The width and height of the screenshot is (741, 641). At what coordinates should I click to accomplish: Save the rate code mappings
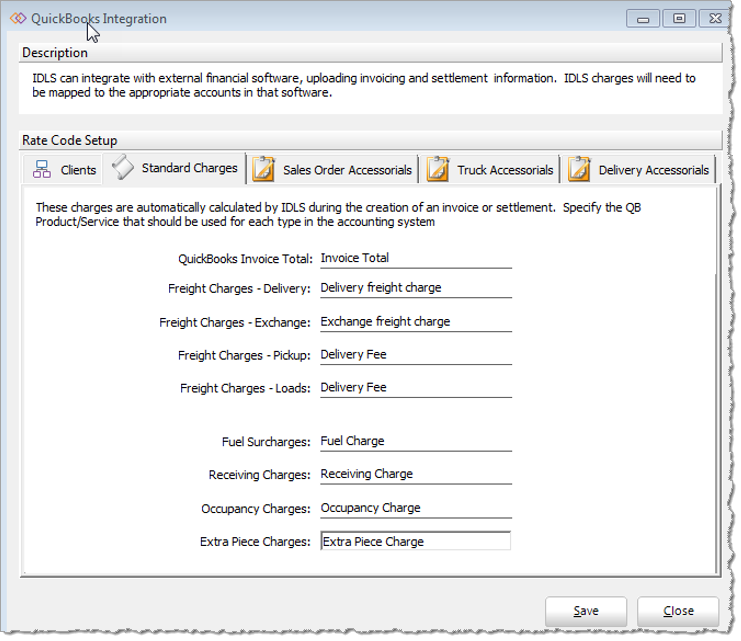[x=586, y=611]
